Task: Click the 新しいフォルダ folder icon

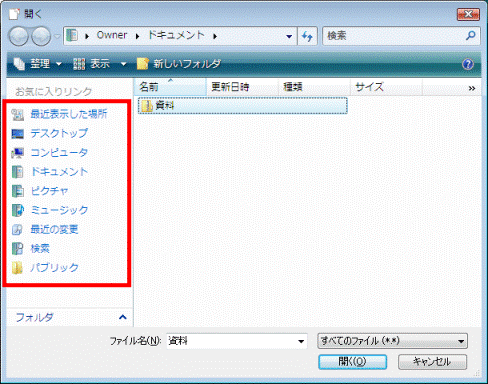Action: [x=142, y=63]
